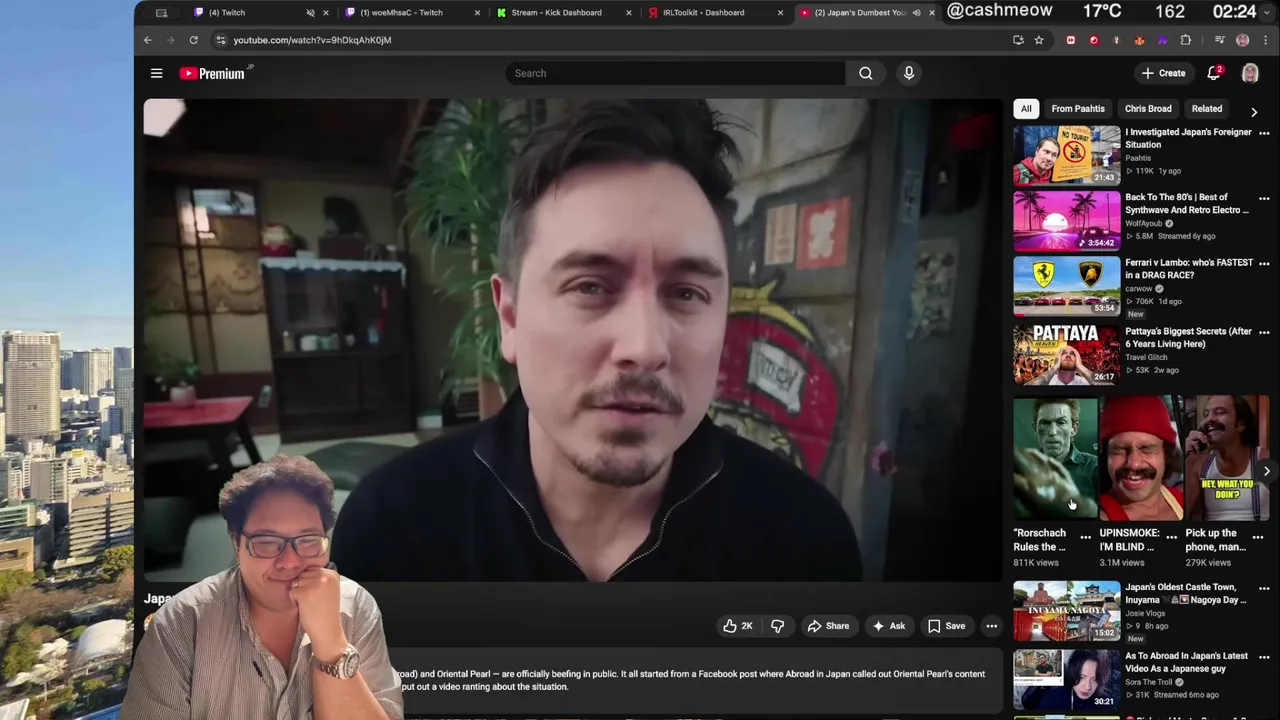1280x720 pixels.
Task: Open carwow channel name link
Action: point(1139,289)
